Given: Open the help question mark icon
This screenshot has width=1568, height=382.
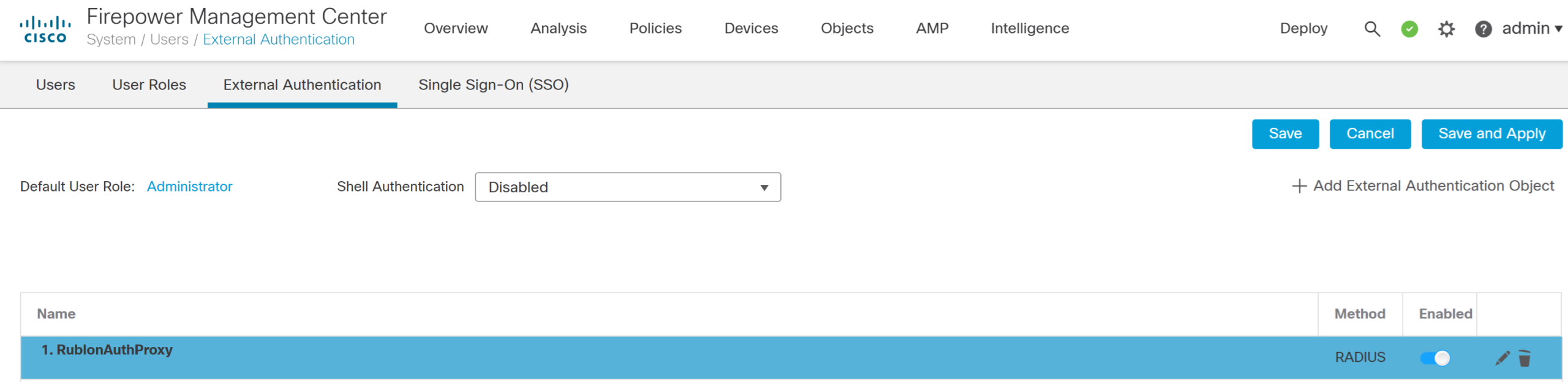Looking at the screenshot, I should coord(1483,29).
